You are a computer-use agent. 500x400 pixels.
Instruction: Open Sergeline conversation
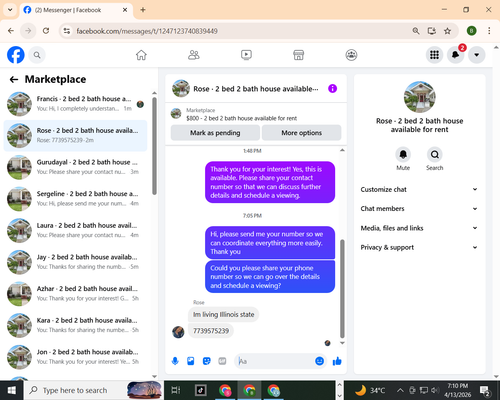75,199
